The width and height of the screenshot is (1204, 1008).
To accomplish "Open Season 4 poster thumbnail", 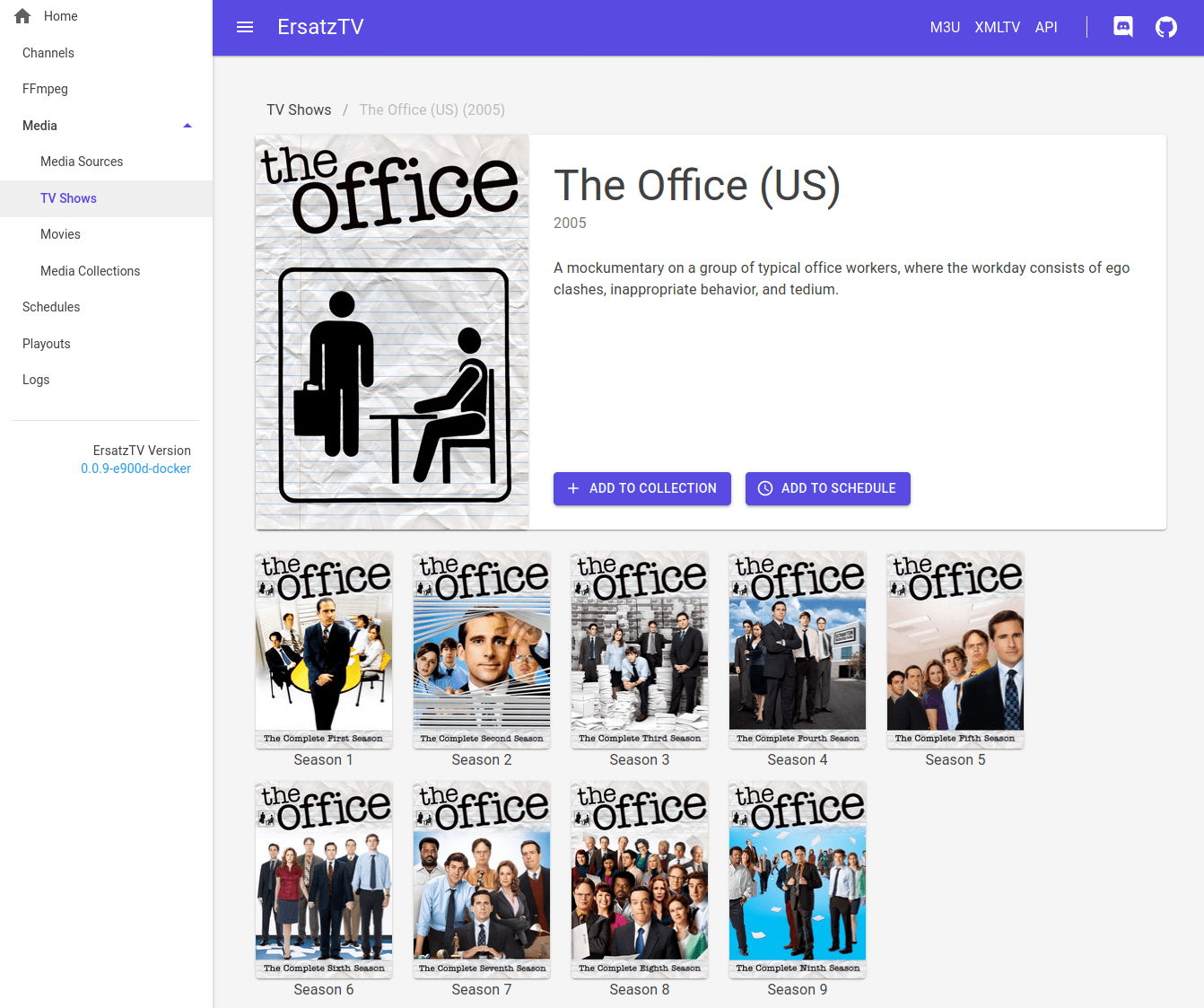I will pos(798,650).
